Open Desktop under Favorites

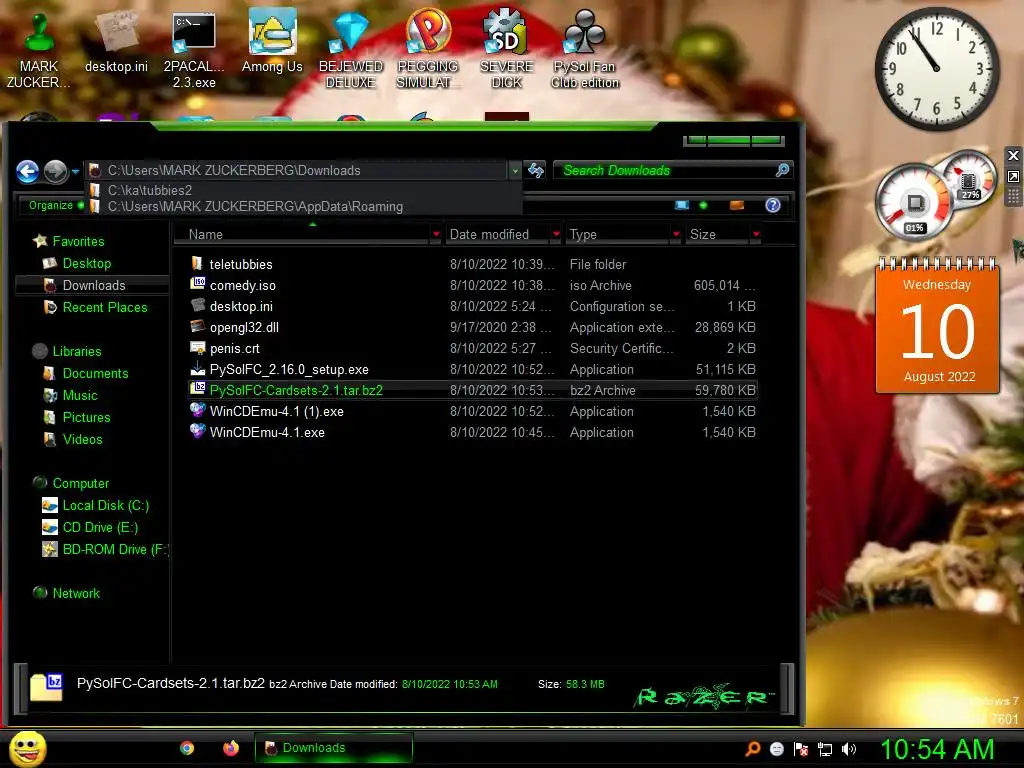point(78,263)
